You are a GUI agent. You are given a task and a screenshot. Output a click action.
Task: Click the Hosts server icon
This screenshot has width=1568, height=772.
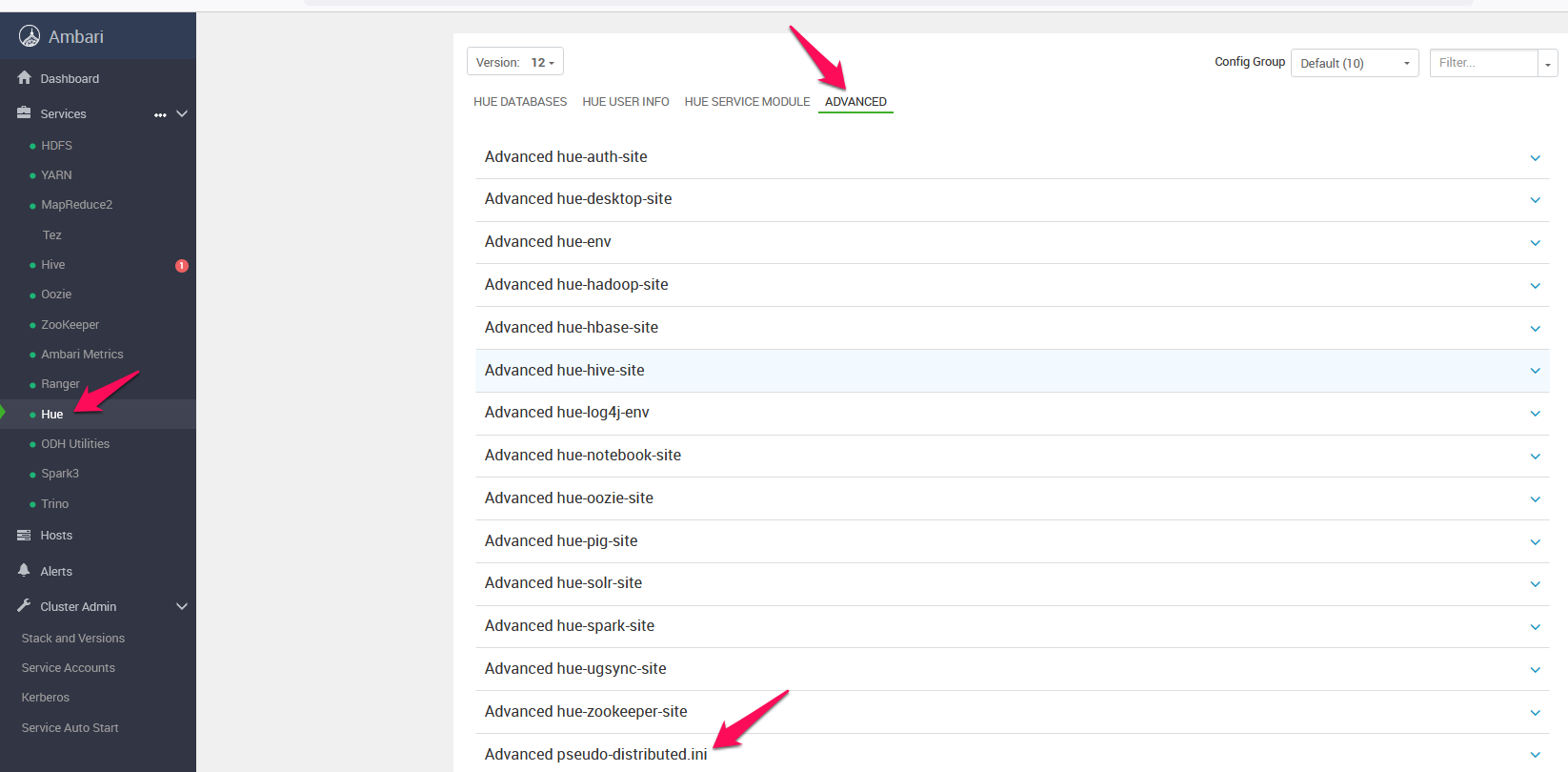point(25,536)
